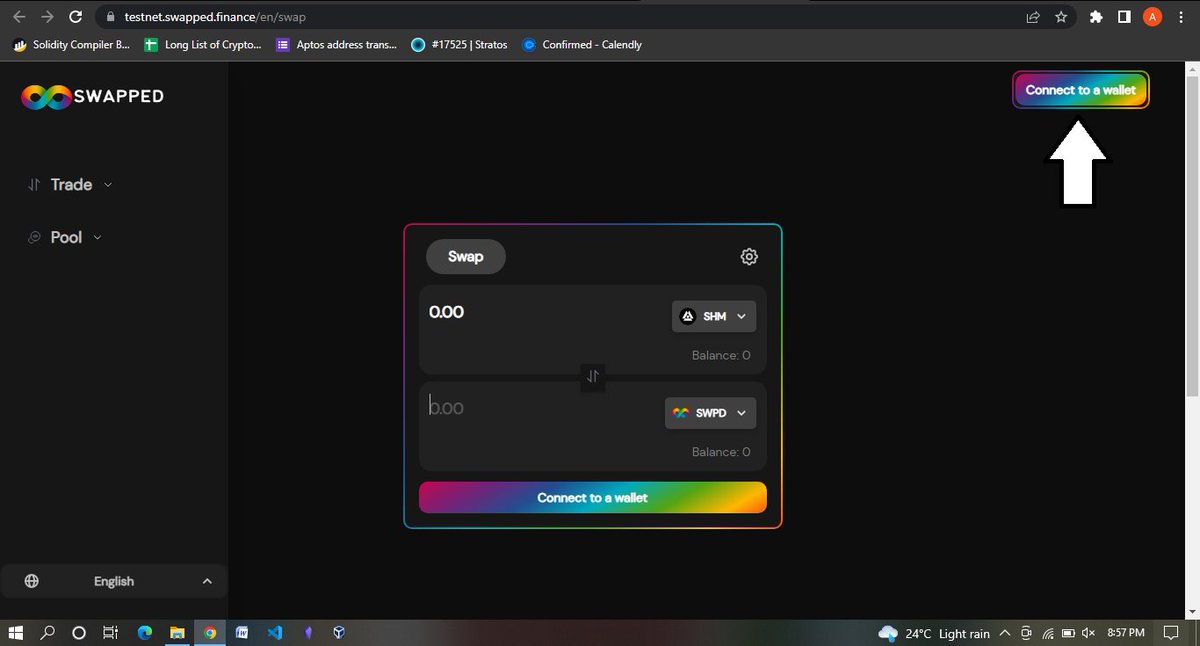Open the browser extensions puzzle icon
Viewport: 1200px width, 646px height.
[1096, 17]
